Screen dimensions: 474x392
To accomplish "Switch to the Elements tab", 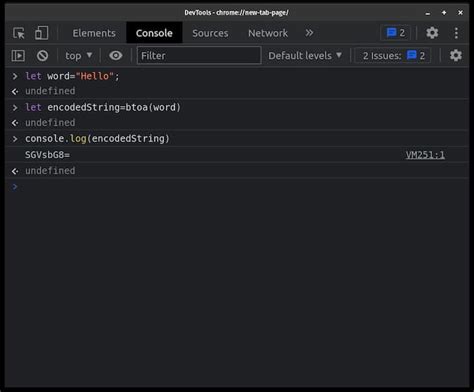I will point(94,33).
